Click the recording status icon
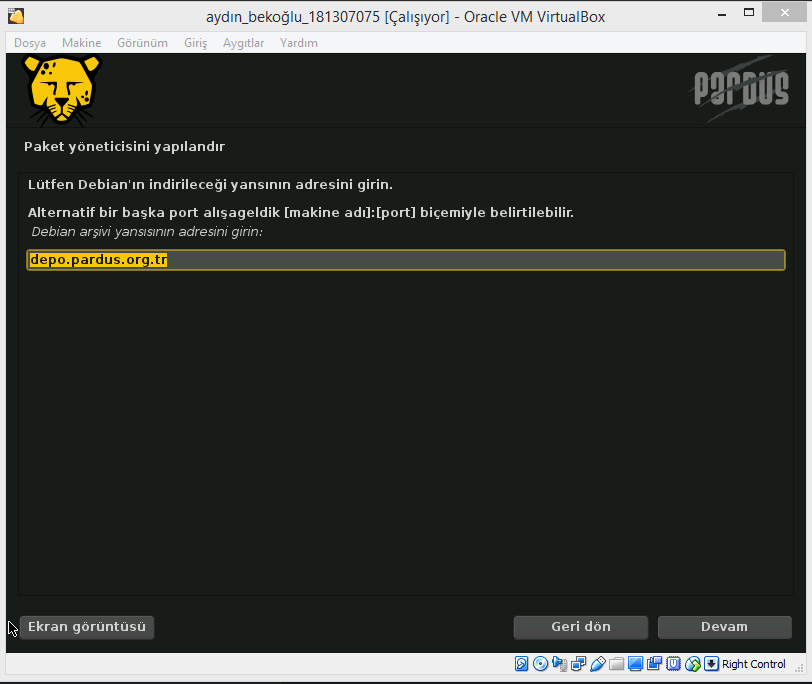 coord(655,664)
